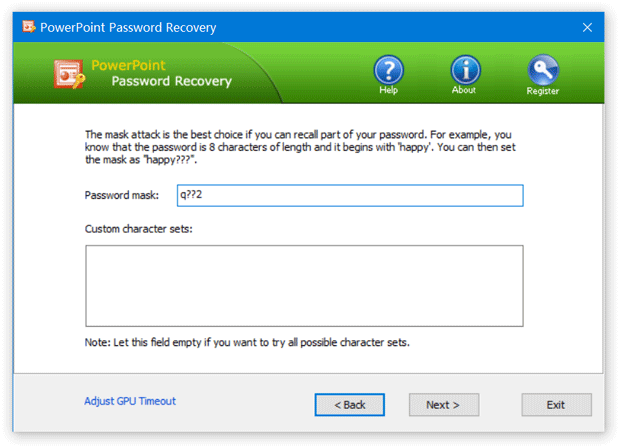Click the About info icon
Screen dimensions: 620x448
coord(464,69)
